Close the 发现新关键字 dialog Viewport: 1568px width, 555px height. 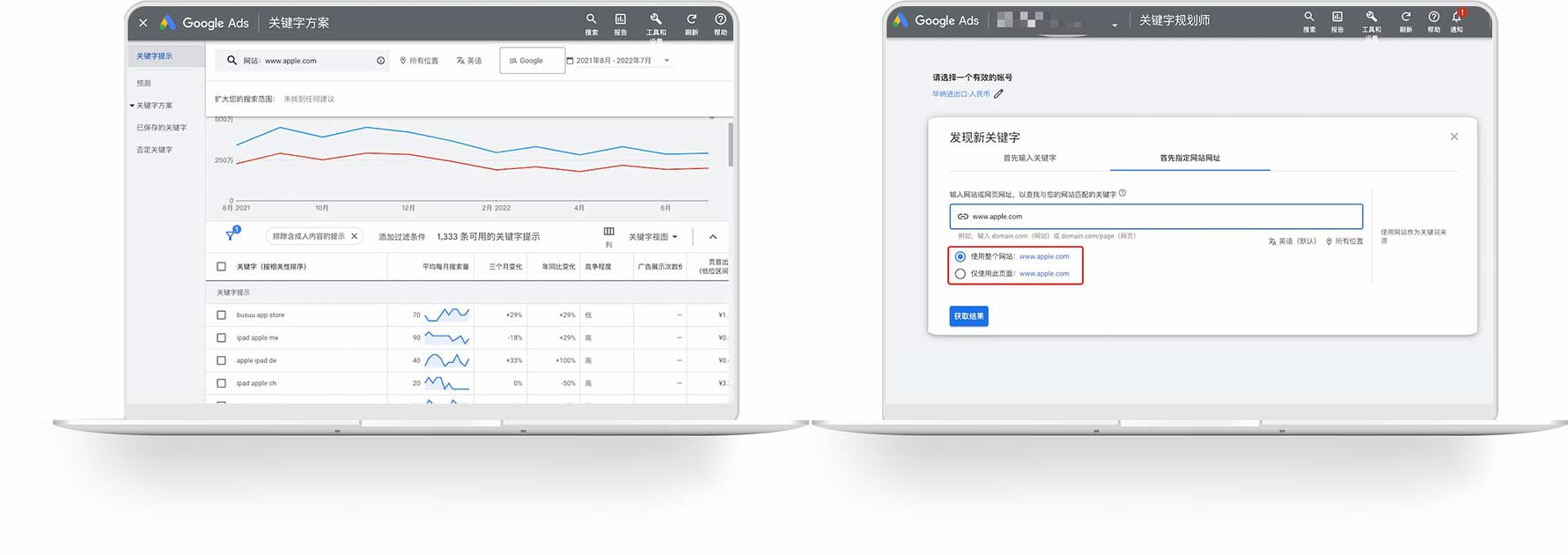point(1454,137)
